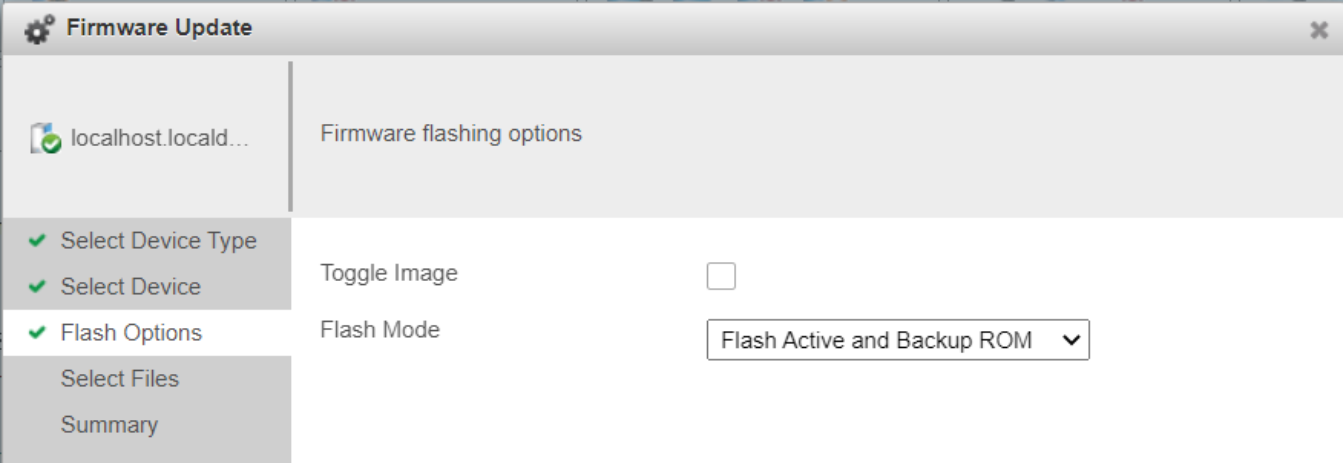Click the localhost device icon with green badge
The height and width of the screenshot is (463, 1343).
tap(46, 138)
